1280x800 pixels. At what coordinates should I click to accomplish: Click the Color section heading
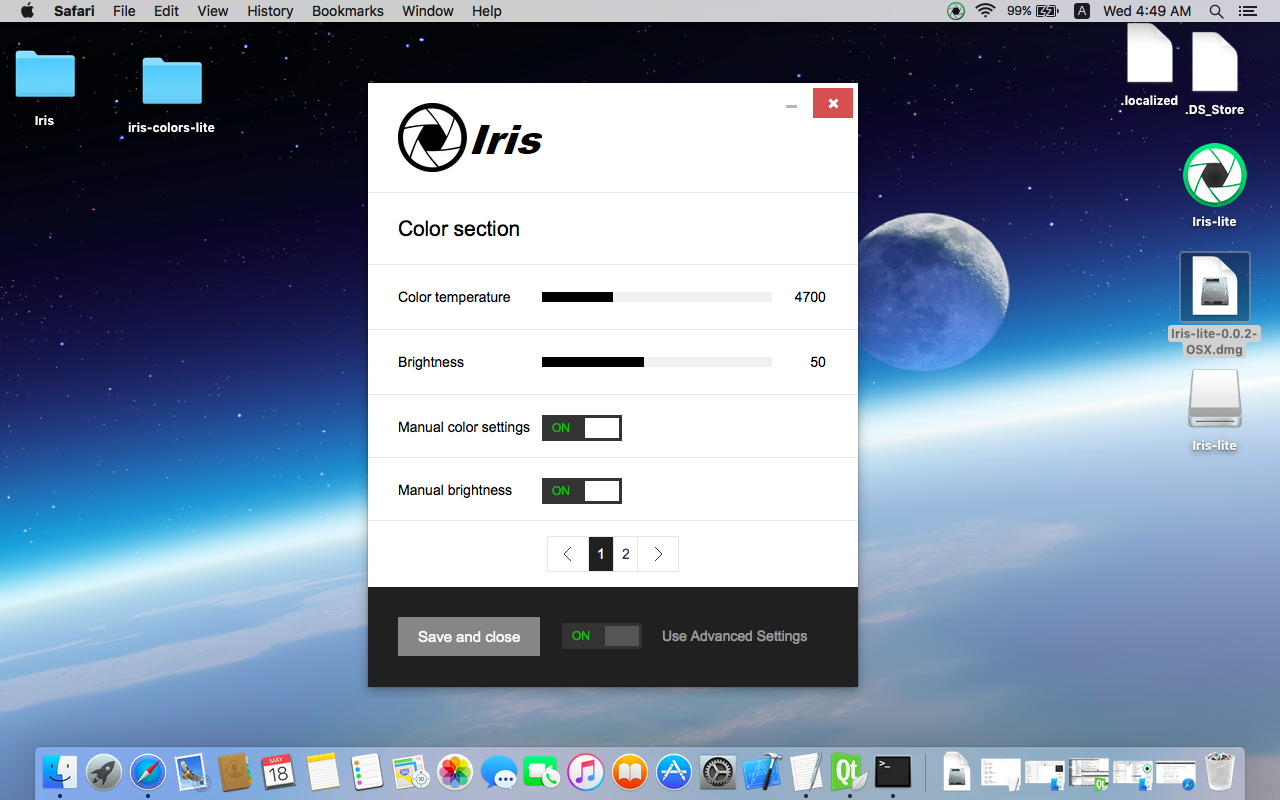[x=459, y=229]
